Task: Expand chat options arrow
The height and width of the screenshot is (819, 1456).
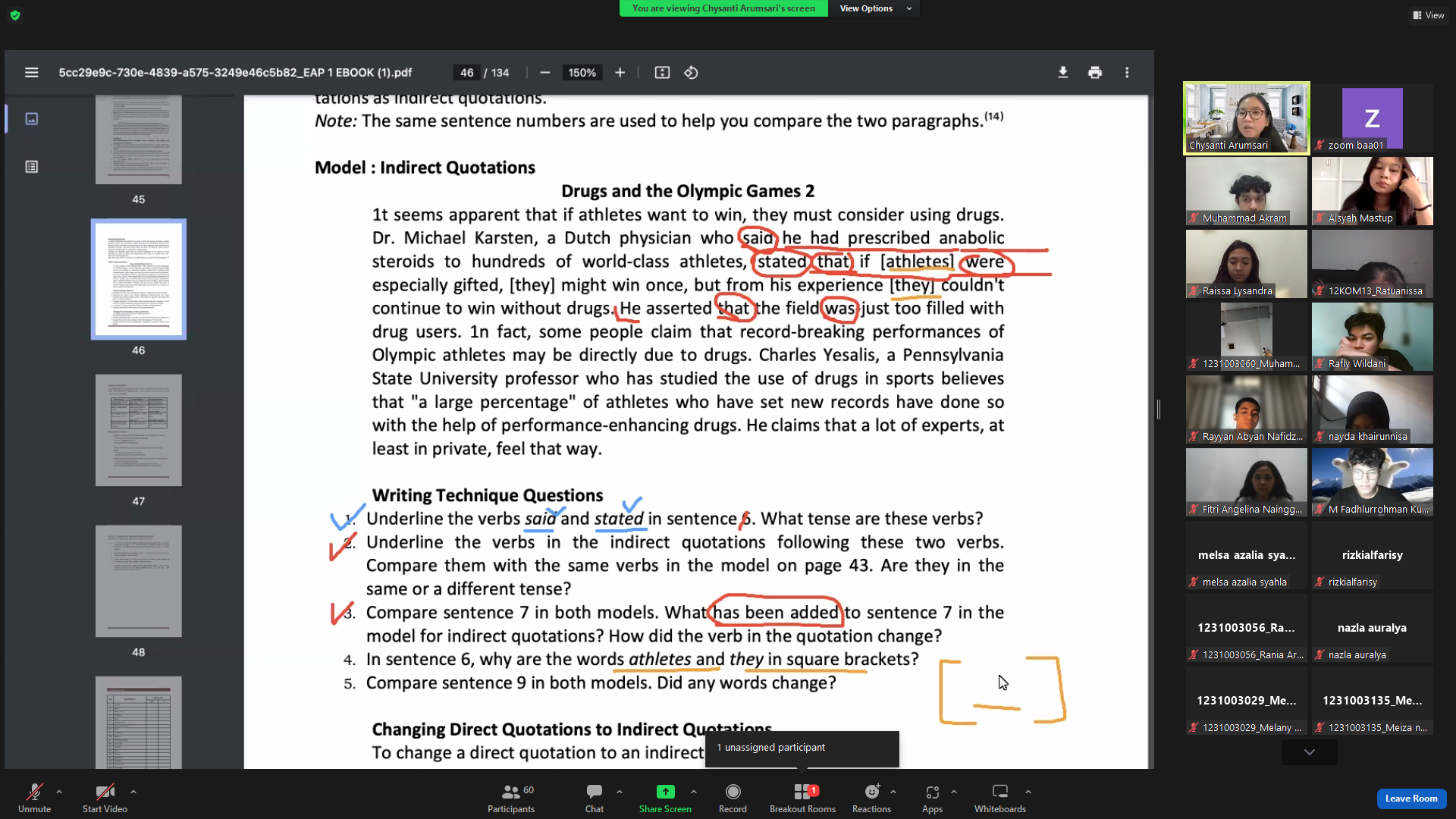Action: [x=620, y=792]
